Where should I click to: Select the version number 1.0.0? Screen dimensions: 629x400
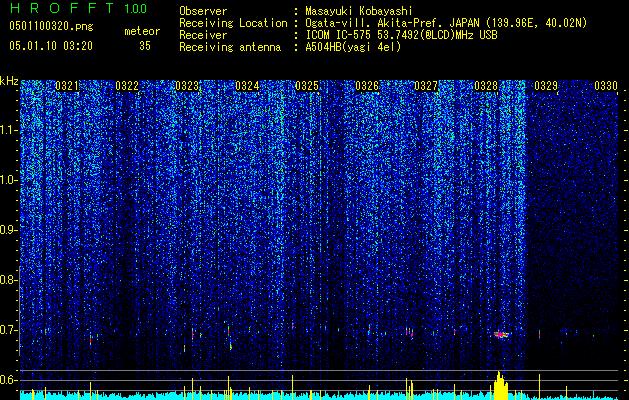[135, 8]
